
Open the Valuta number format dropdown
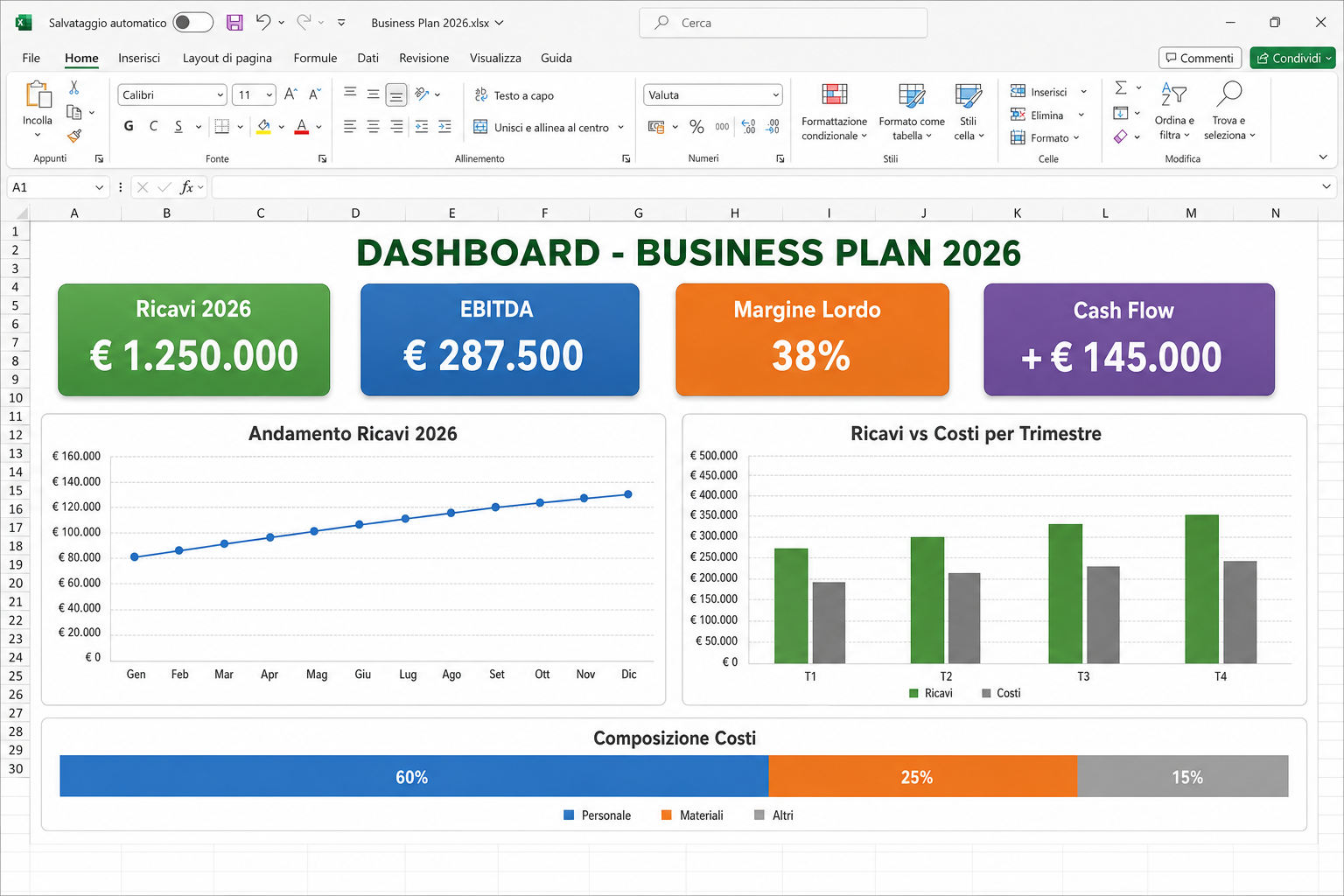(775, 94)
